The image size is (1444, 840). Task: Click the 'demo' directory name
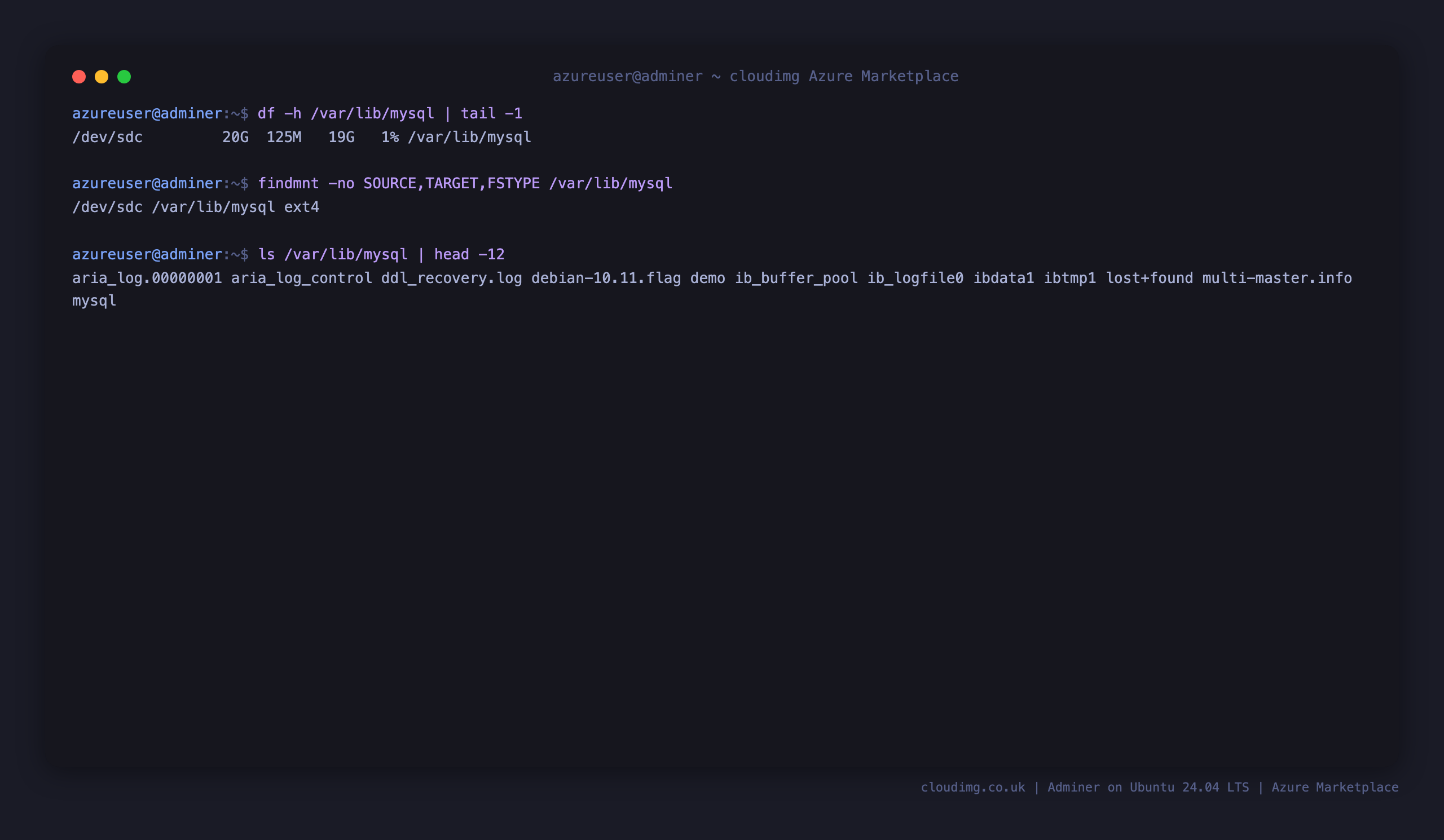(708, 278)
